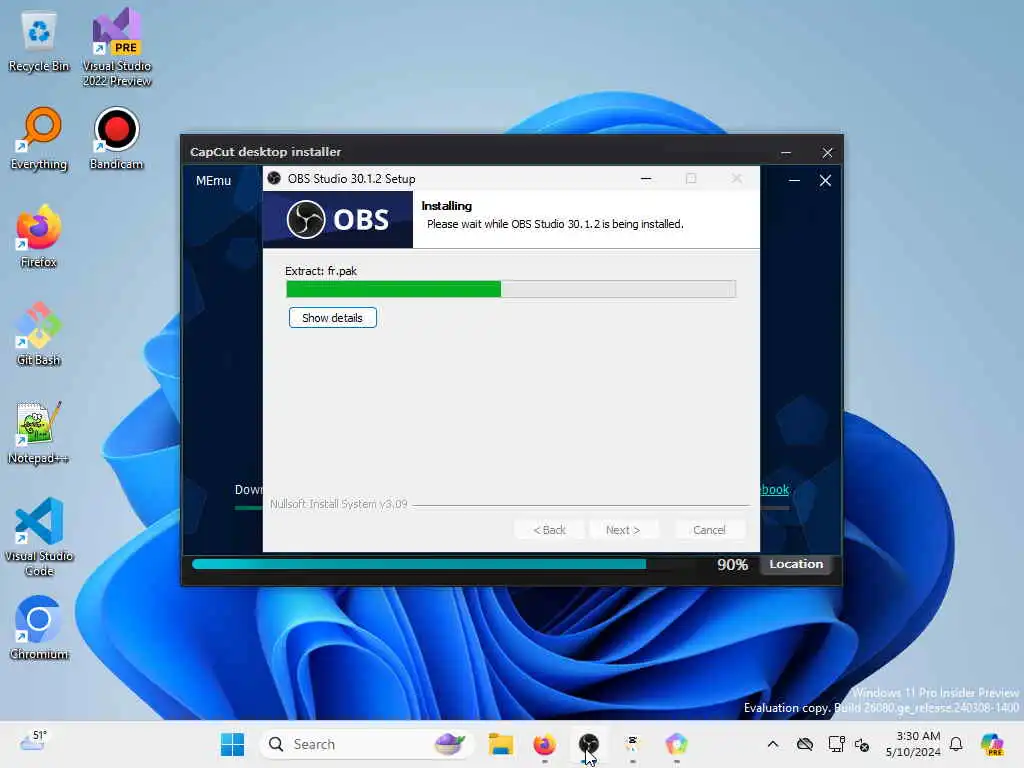Select the Bandicam desktop icon
Viewport: 1024px width, 768px height.
point(116,138)
